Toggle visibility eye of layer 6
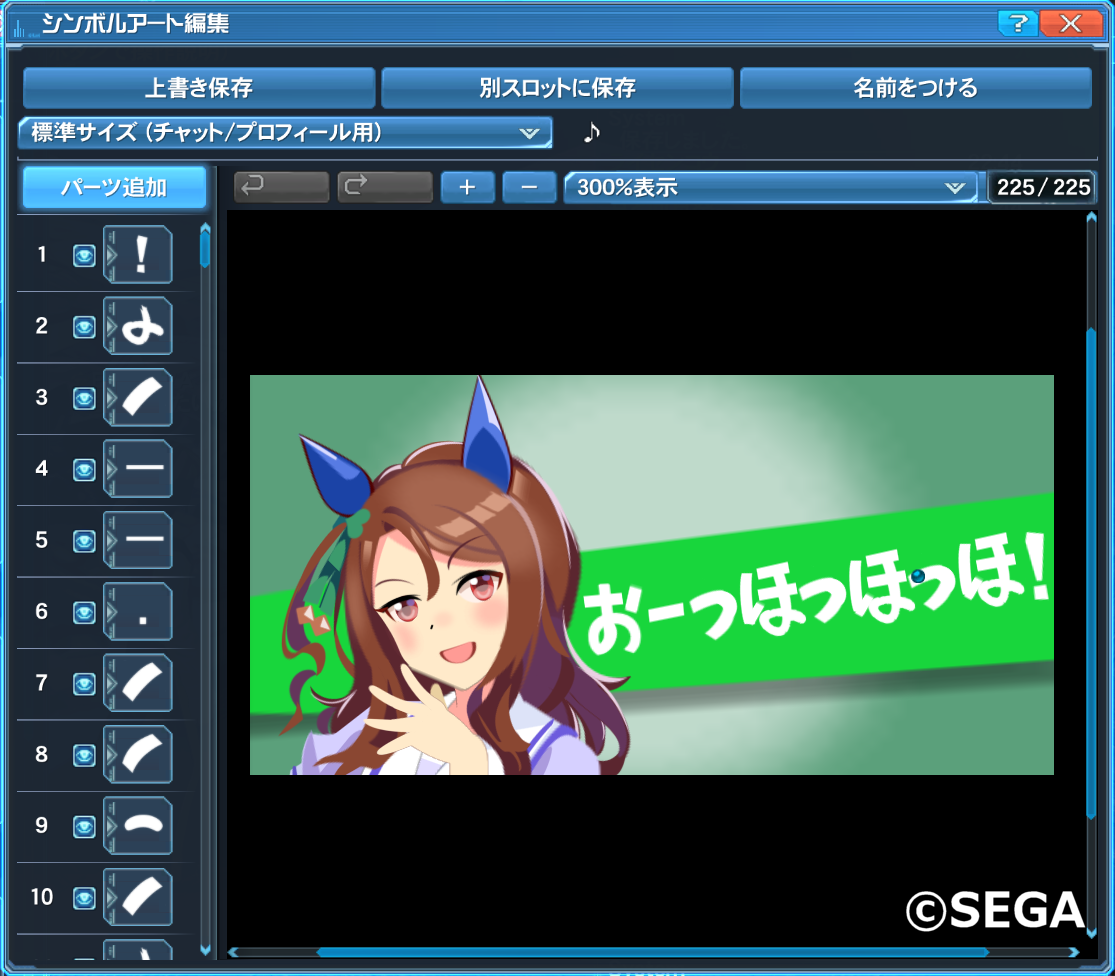The image size is (1115, 976). (84, 612)
